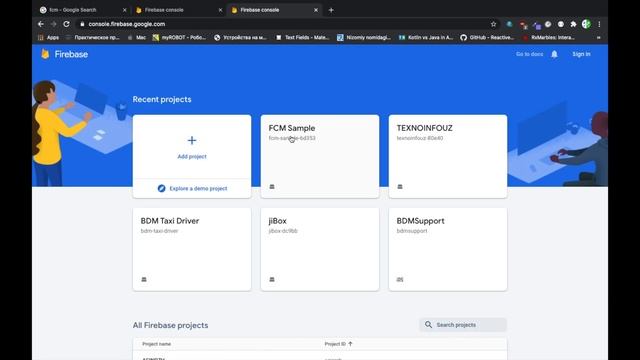Sort by the Project ID column arrow
The image size is (640, 360).
click(x=350, y=344)
